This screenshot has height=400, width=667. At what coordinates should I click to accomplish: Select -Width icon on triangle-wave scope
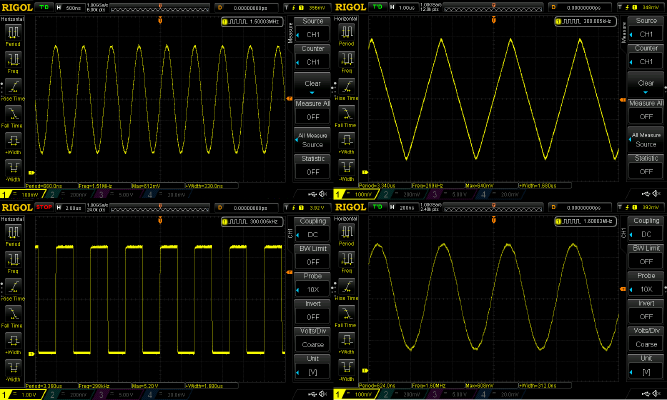click(347, 167)
